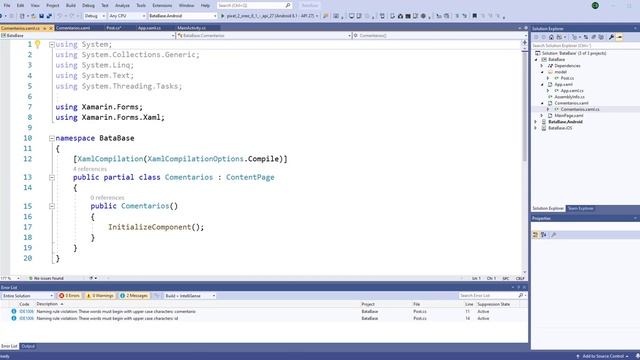Click the lightbulb quick actions icon on line 1
The image size is (640, 360).
[x=38, y=44]
